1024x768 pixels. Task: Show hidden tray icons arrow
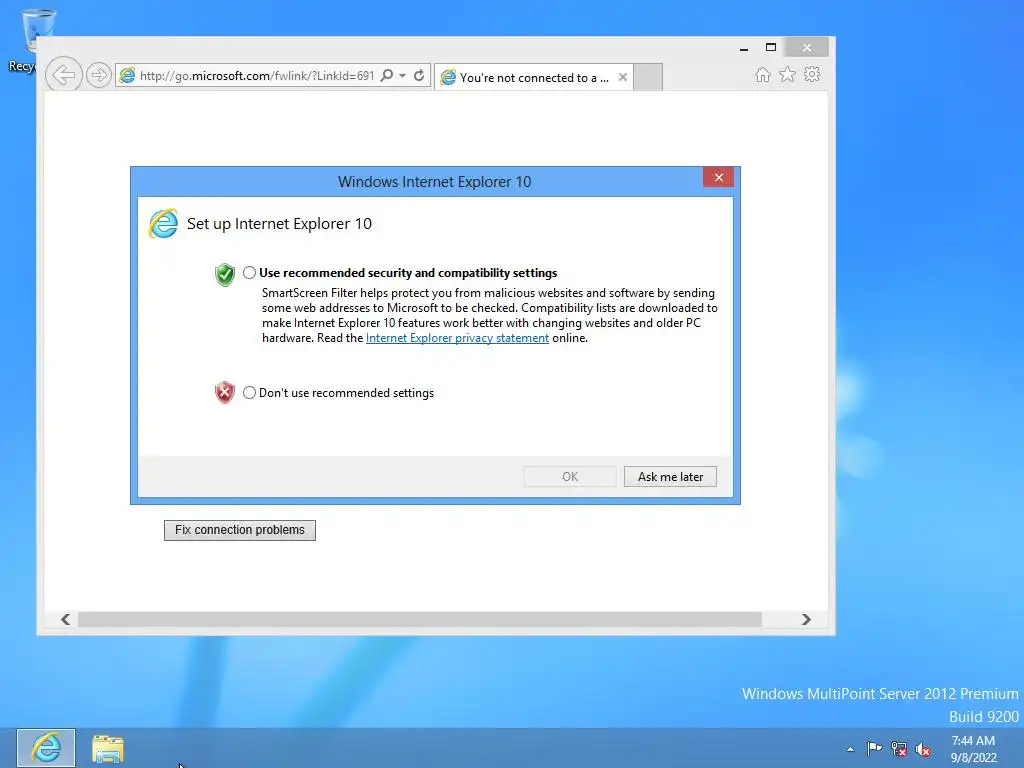click(850, 749)
